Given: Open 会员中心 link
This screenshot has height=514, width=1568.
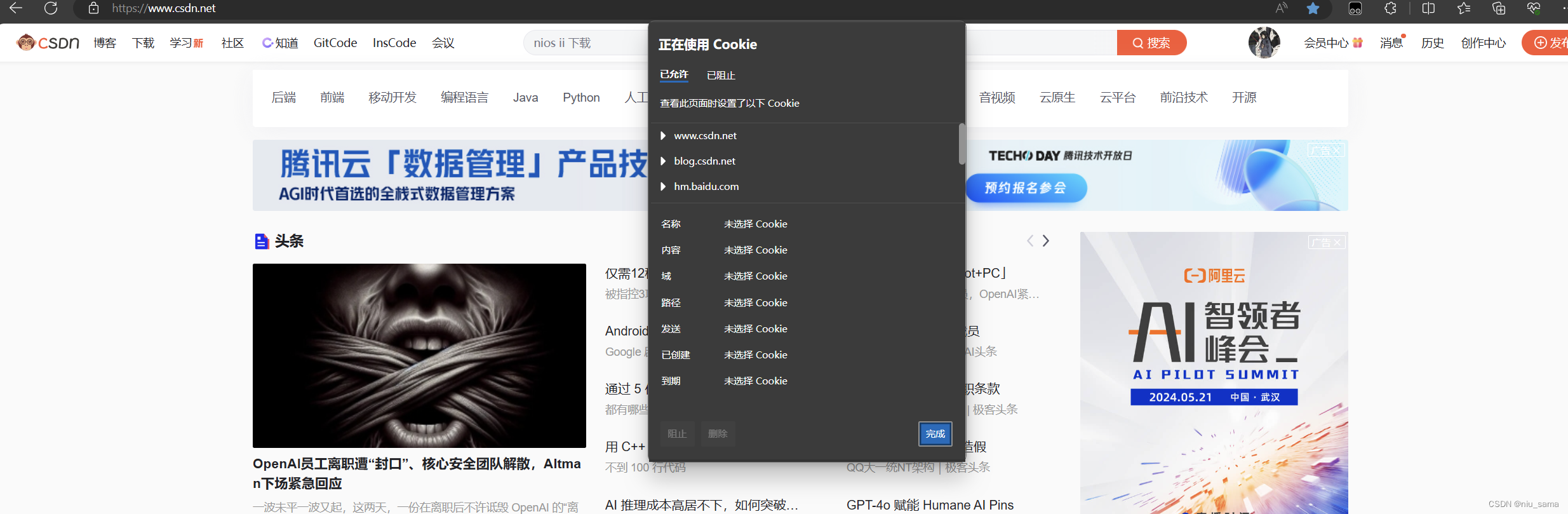Looking at the screenshot, I should tap(1326, 43).
